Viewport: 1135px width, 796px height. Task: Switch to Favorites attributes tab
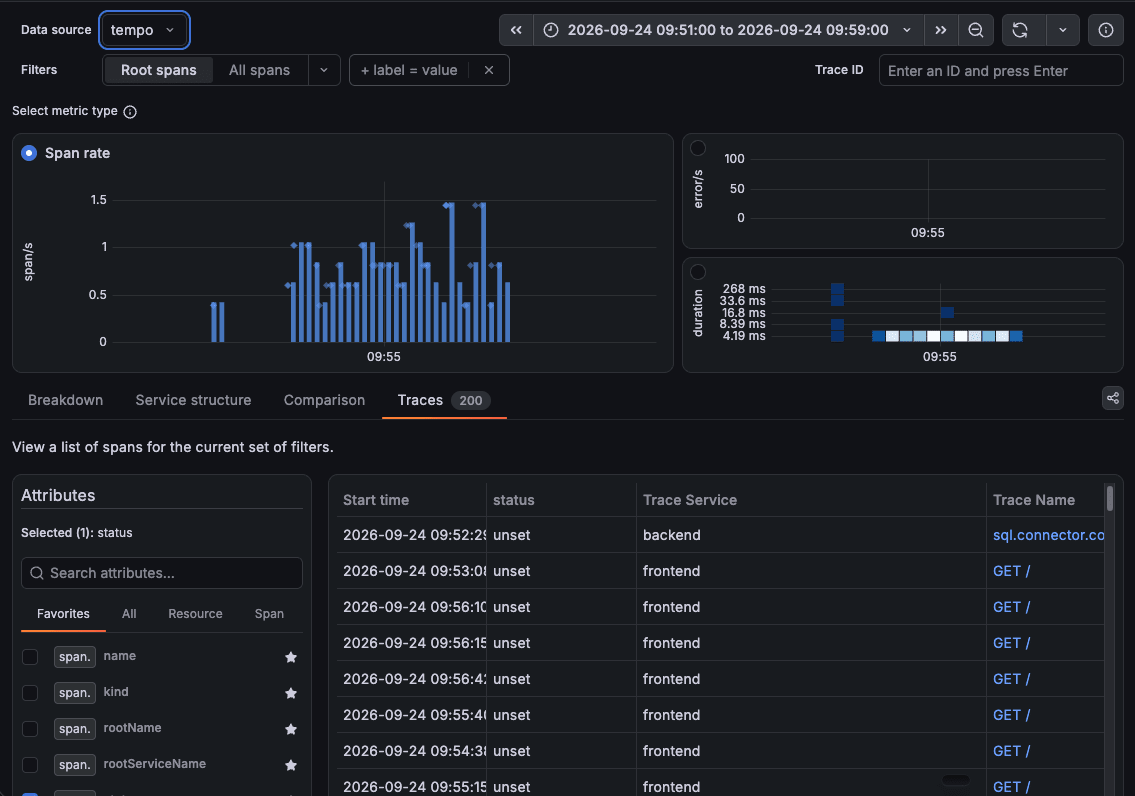pyautogui.click(x=64, y=614)
